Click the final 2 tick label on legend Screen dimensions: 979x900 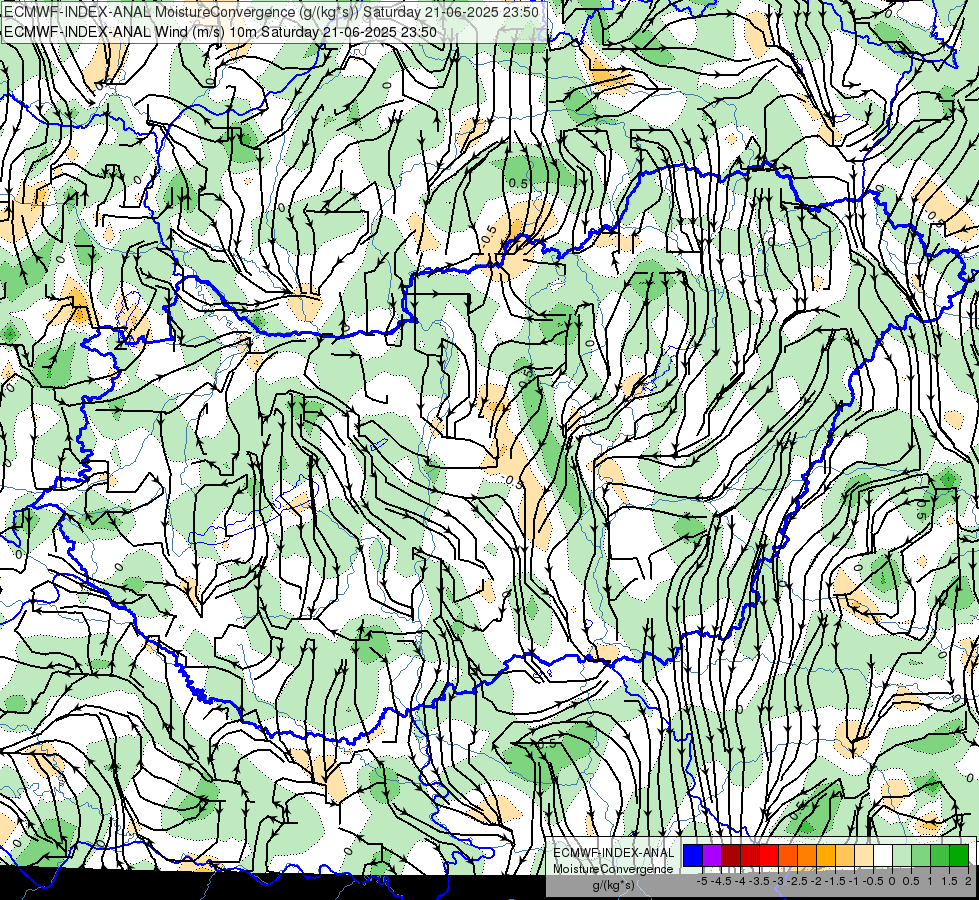(968, 881)
